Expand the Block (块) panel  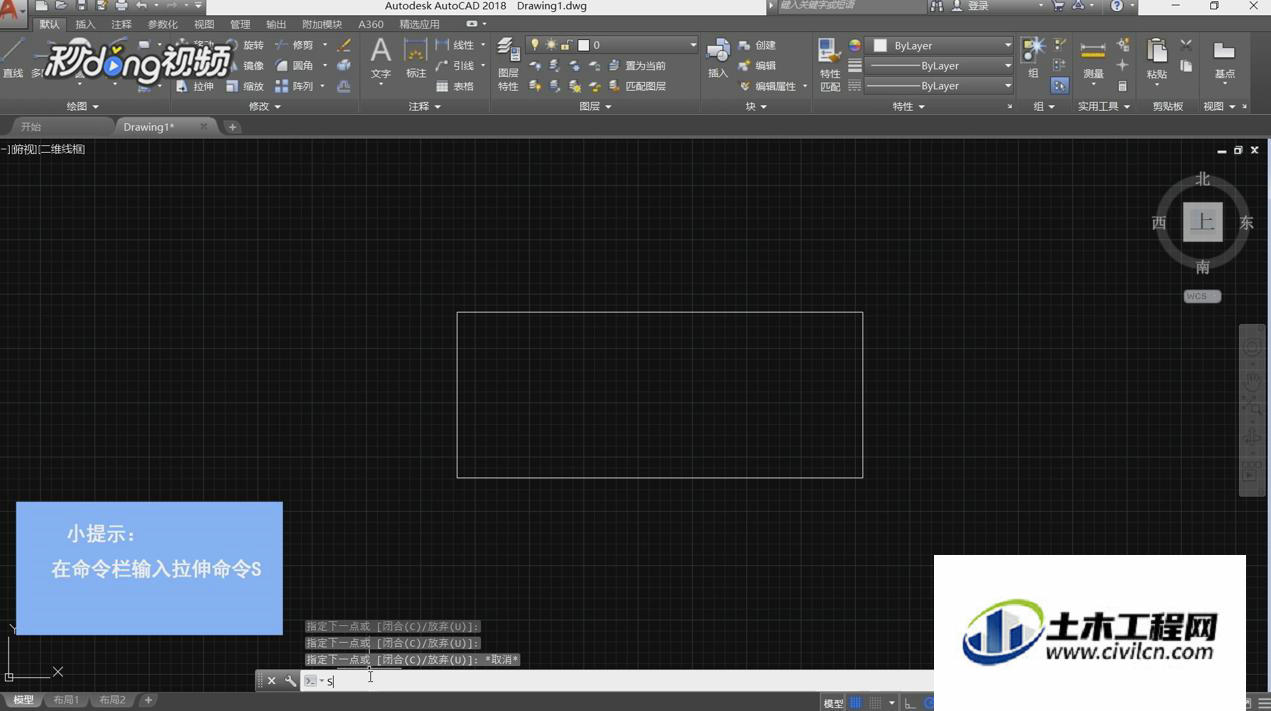pyautogui.click(x=756, y=106)
